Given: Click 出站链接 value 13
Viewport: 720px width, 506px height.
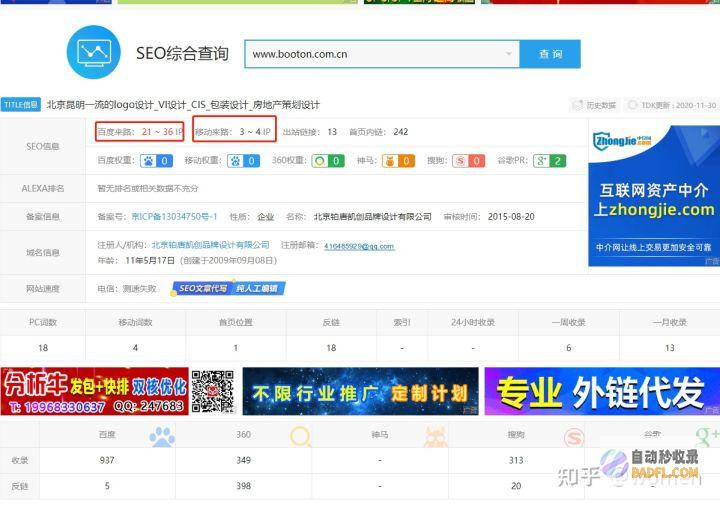Looking at the screenshot, I should (x=332, y=132).
